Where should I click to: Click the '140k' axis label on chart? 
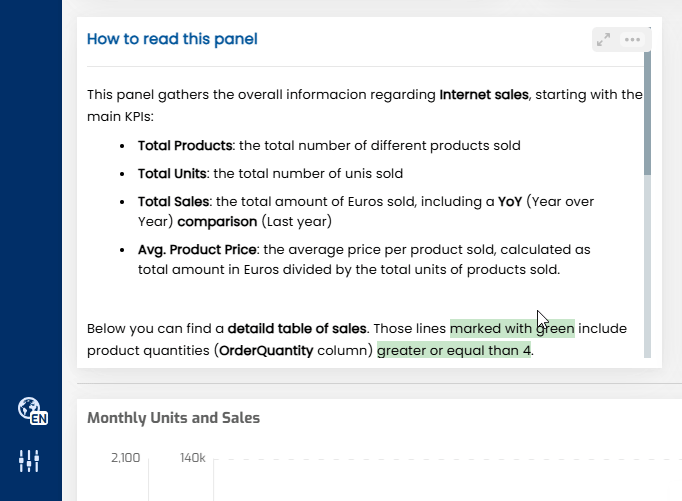192,457
